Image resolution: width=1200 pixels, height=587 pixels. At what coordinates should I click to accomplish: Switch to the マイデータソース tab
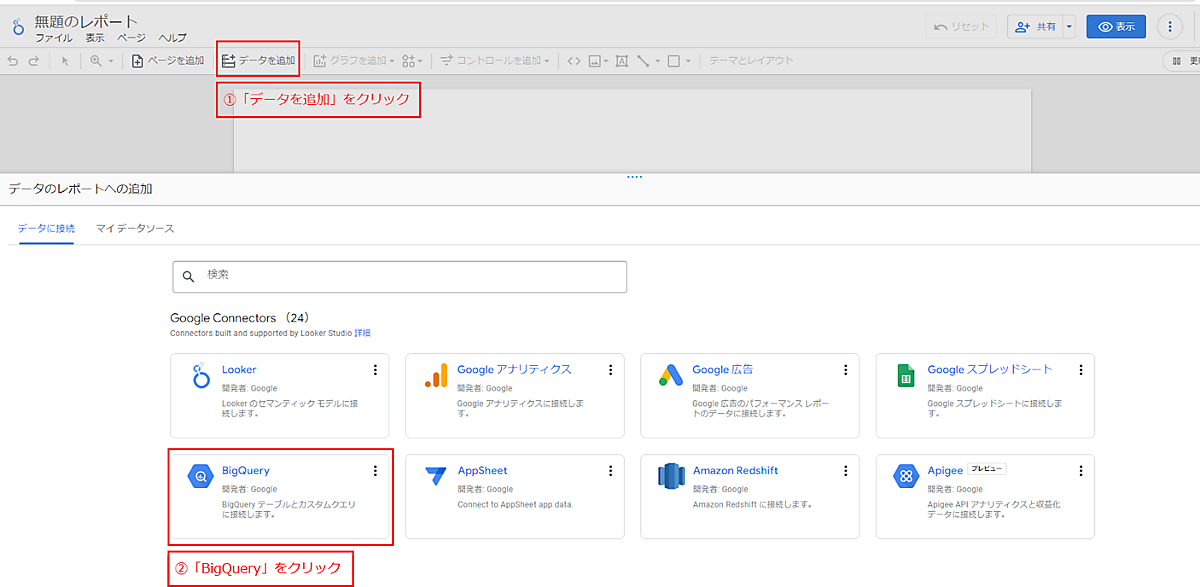(x=135, y=228)
